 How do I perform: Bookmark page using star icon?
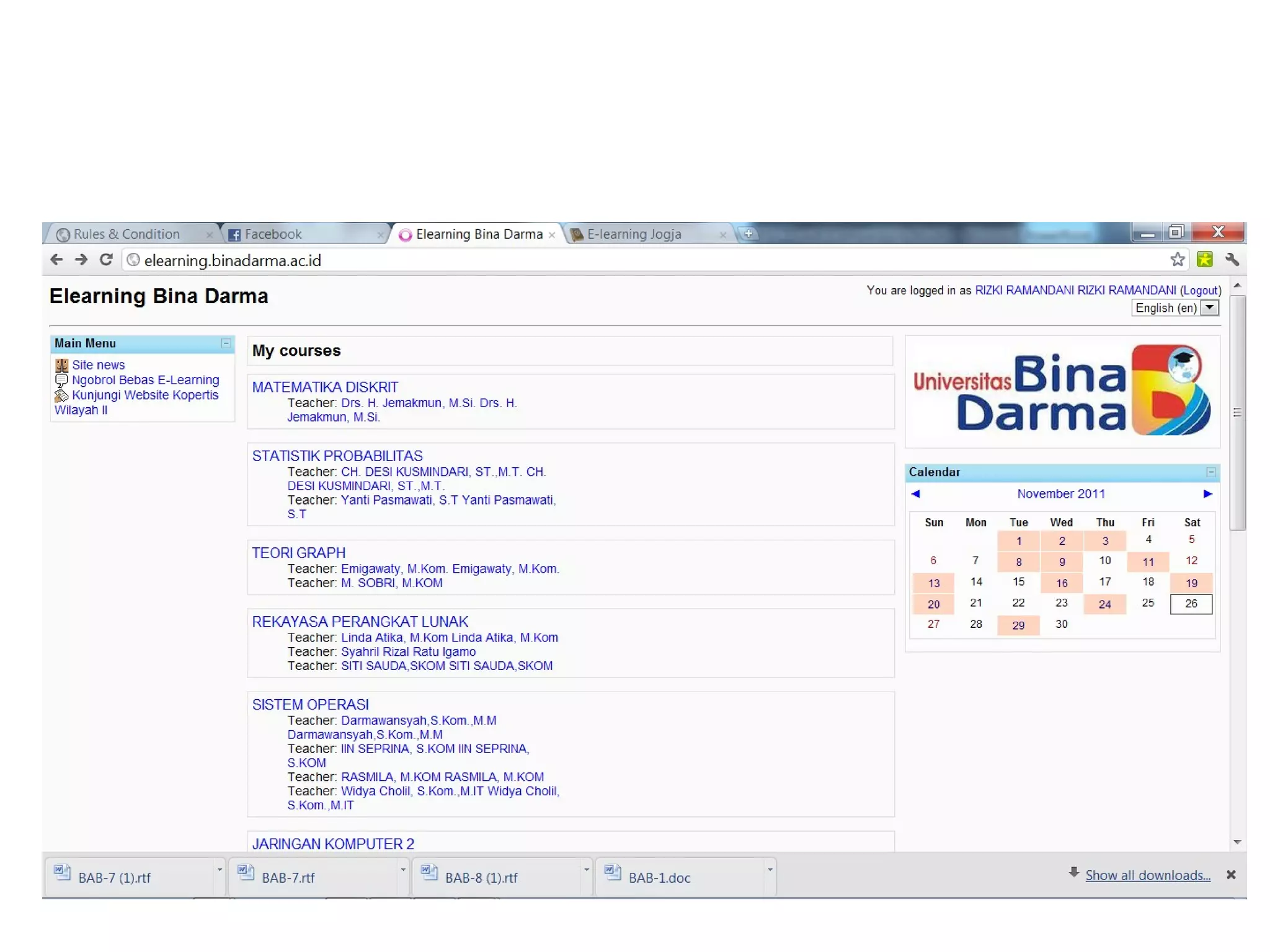(1177, 260)
